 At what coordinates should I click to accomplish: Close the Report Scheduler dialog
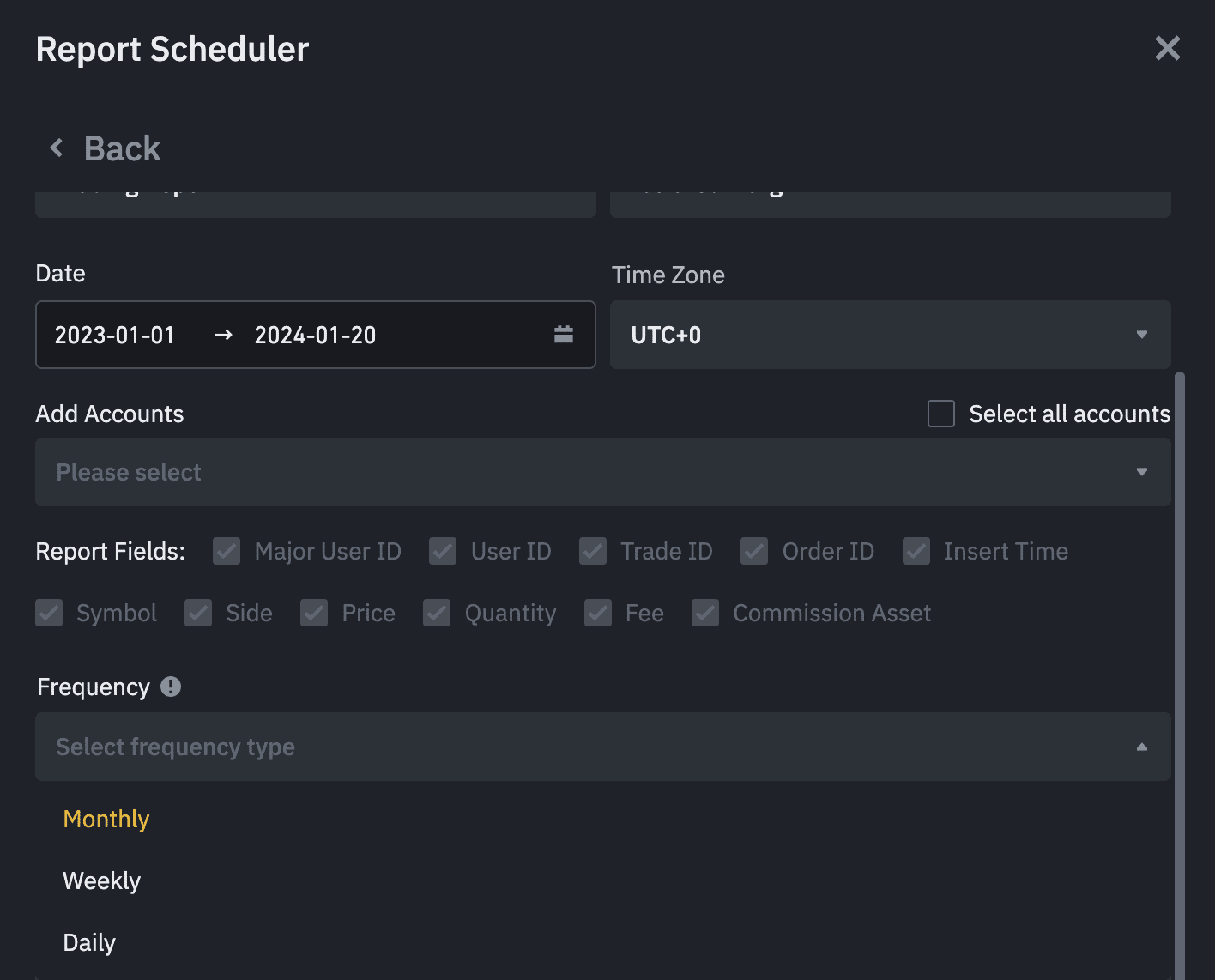[1167, 49]
